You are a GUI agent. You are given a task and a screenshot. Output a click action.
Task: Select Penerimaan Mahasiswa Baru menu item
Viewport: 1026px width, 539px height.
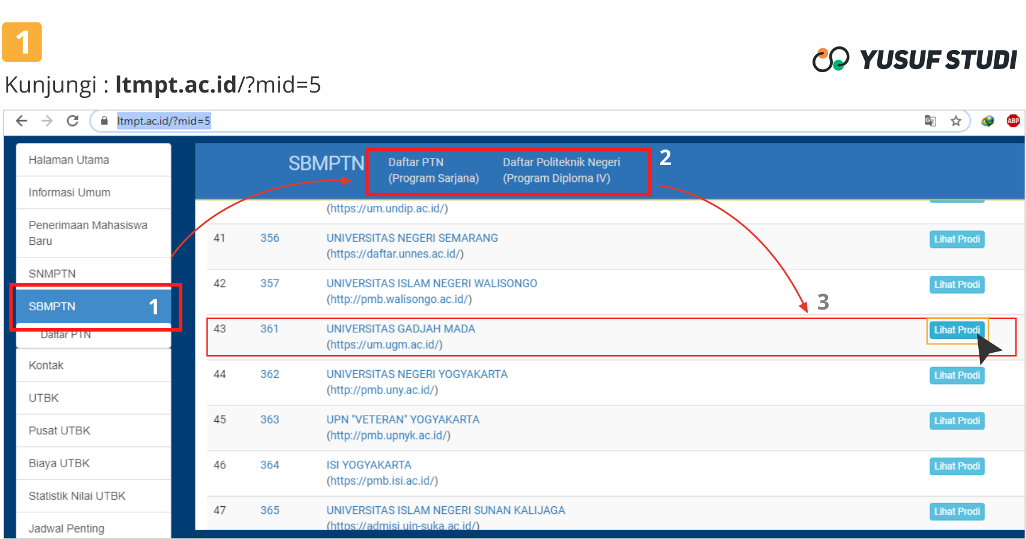pyautogui.click(x=94, y=233)
